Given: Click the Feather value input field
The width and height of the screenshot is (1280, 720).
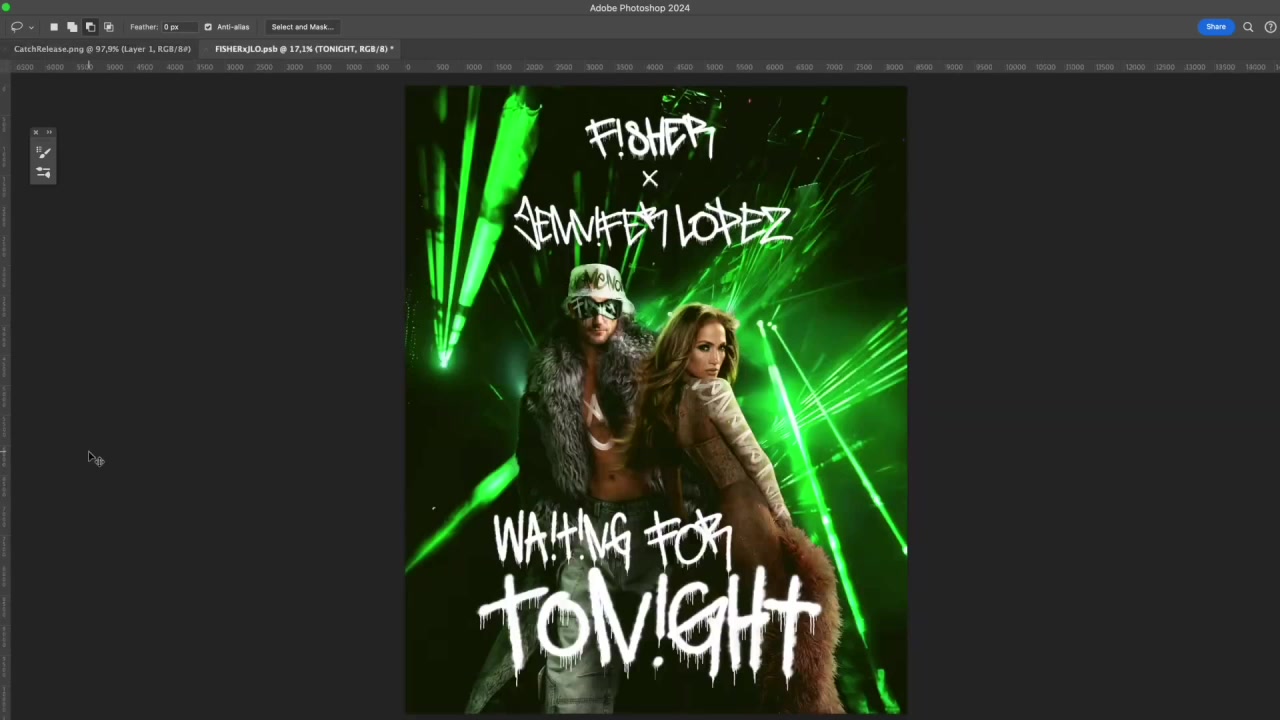Looking at the screenshot, I should pyautogui.click(x=179, y=27).
